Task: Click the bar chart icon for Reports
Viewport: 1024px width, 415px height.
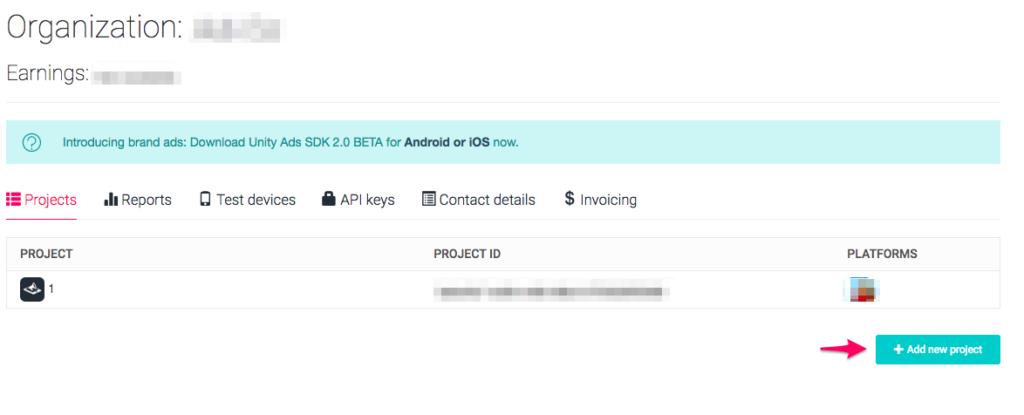Action: pos(111,200)
